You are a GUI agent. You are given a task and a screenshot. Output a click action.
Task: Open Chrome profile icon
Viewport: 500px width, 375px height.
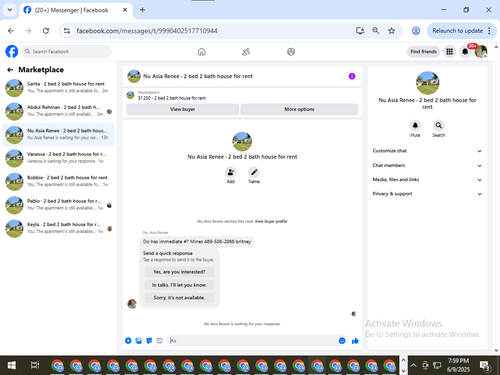[416, 31]
